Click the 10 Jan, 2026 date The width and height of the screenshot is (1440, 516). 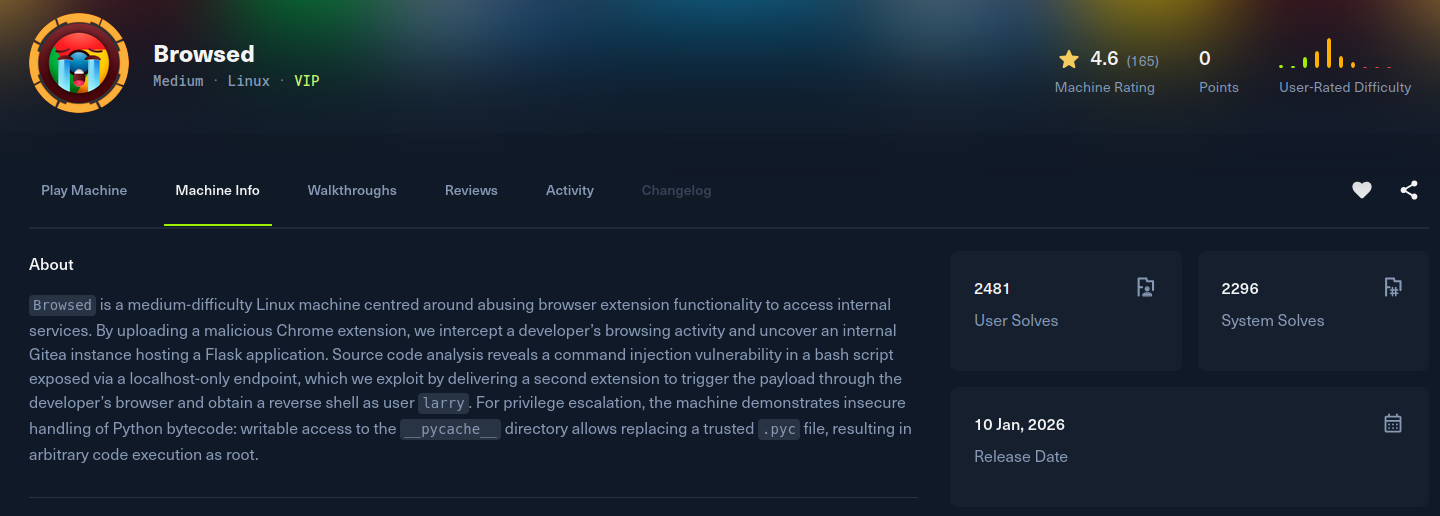tap(1019, 425)
